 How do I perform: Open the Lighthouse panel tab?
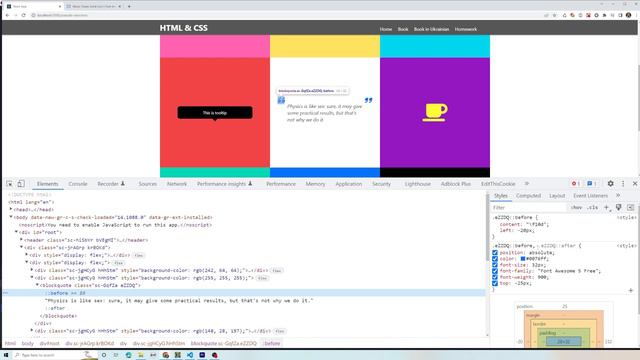tap(418, 184)
